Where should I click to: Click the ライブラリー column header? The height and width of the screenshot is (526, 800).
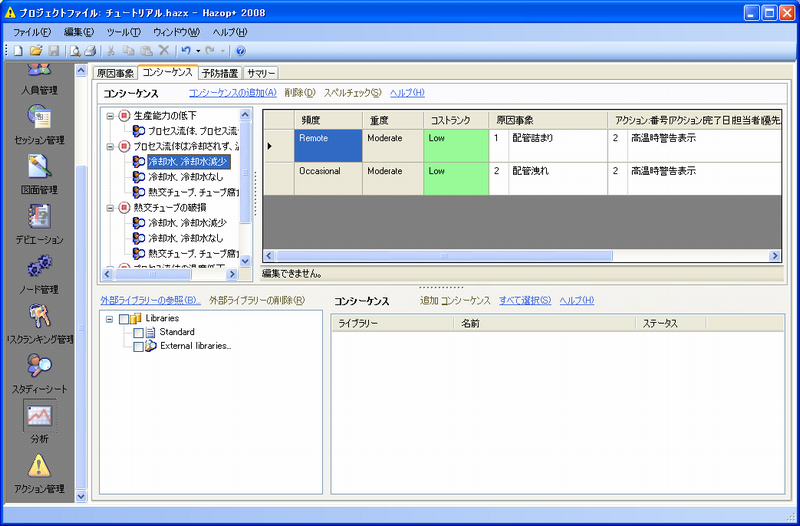(x=392, y=323)
